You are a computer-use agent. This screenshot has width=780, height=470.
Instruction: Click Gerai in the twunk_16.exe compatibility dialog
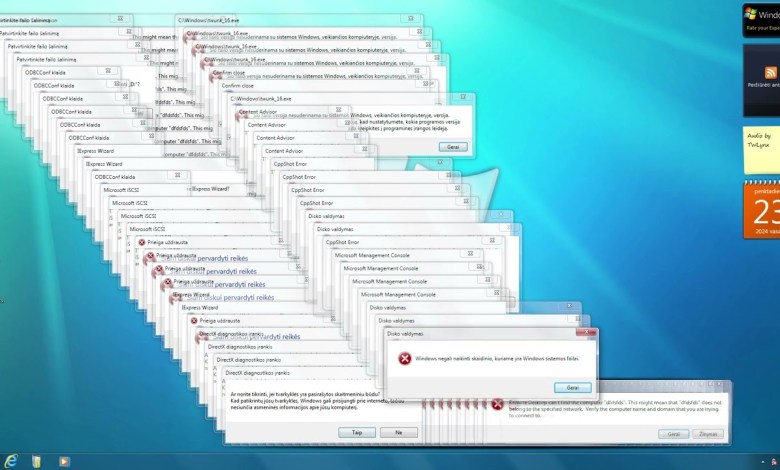point(453,147)
